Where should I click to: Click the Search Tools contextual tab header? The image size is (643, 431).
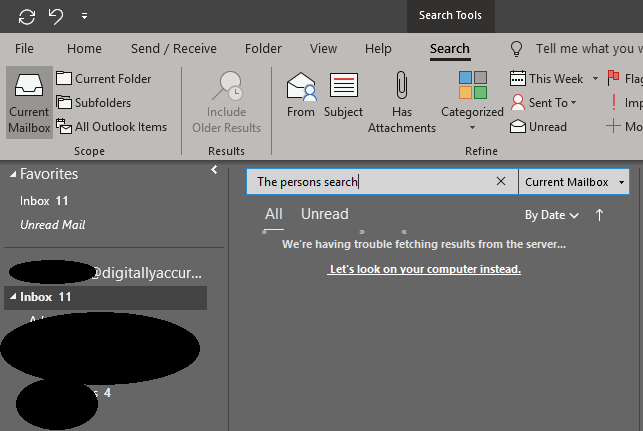pos(450,16)
